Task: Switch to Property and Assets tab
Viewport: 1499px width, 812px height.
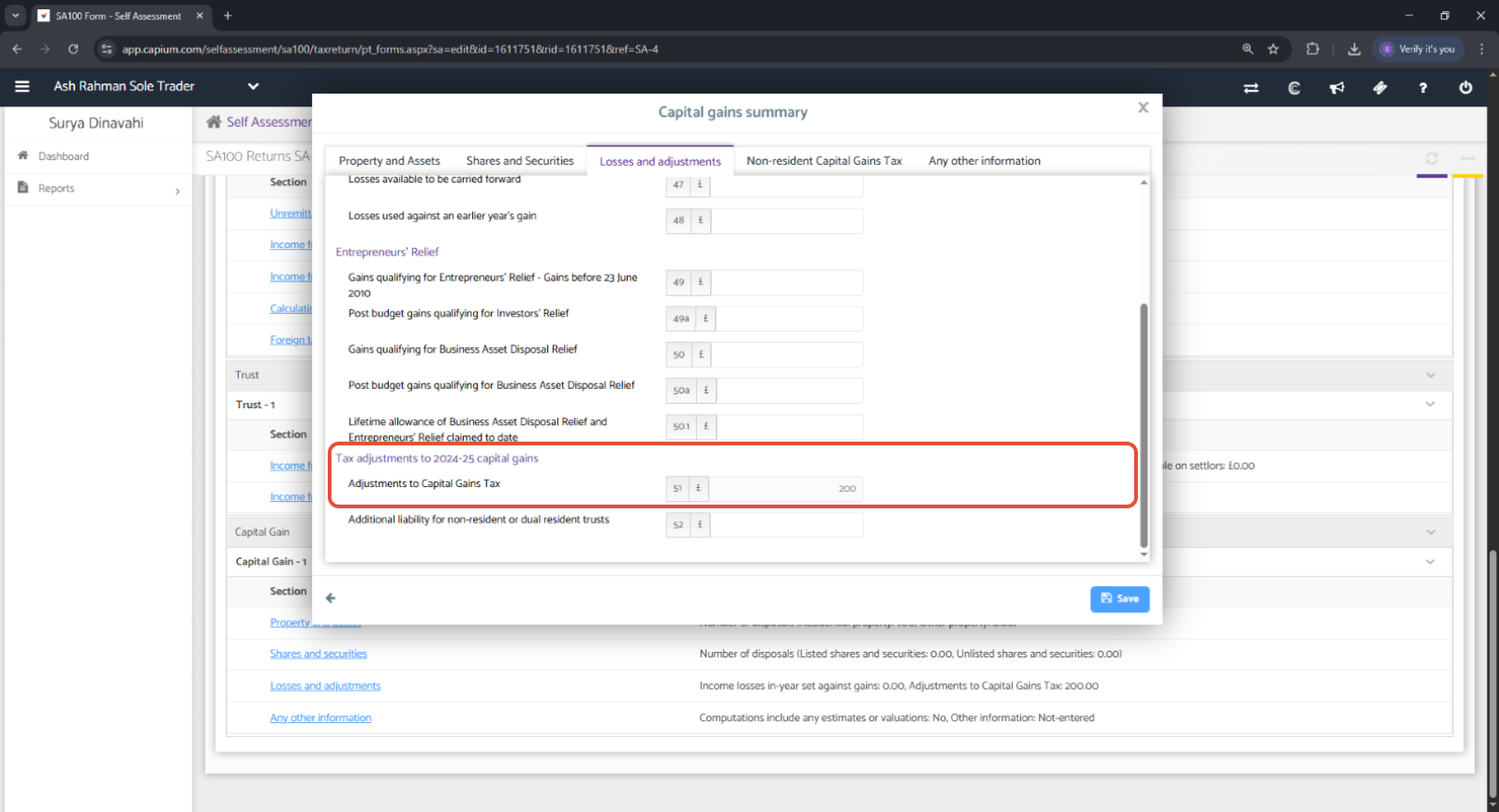Action: click(x=389, y=161)
